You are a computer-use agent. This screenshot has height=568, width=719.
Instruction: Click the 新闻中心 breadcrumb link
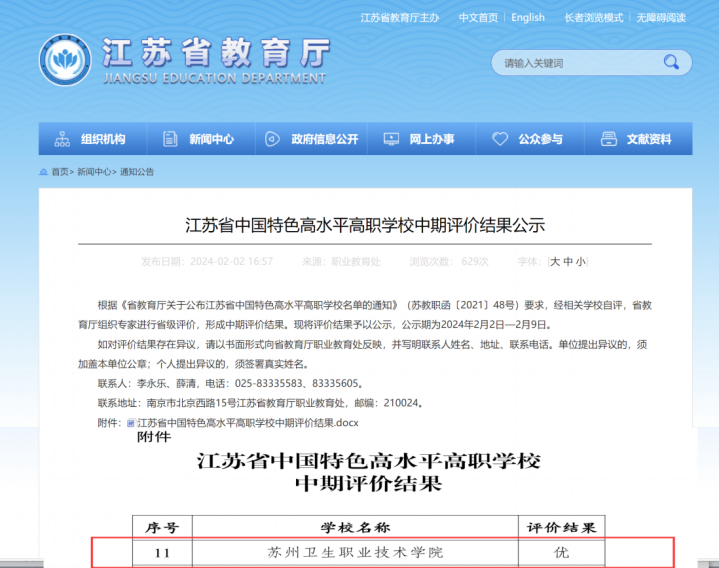click(94, 172)
